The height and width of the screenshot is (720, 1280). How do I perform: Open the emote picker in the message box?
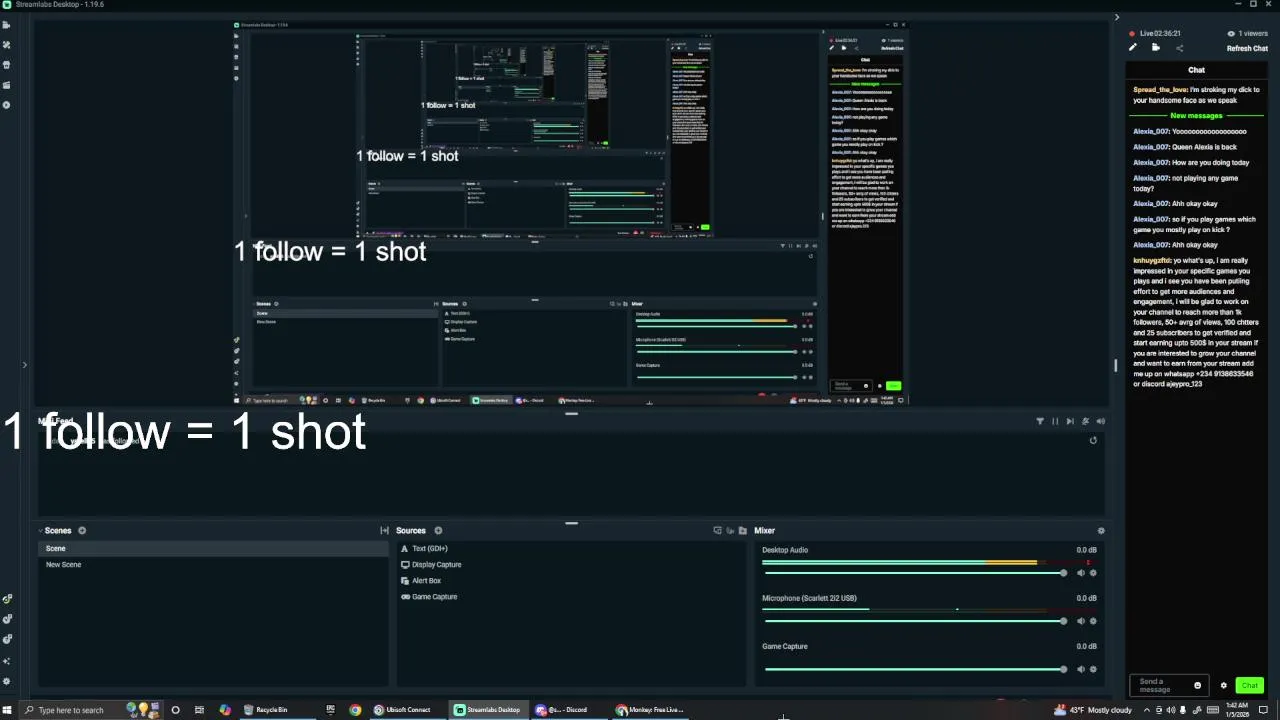coord(1197,686)
